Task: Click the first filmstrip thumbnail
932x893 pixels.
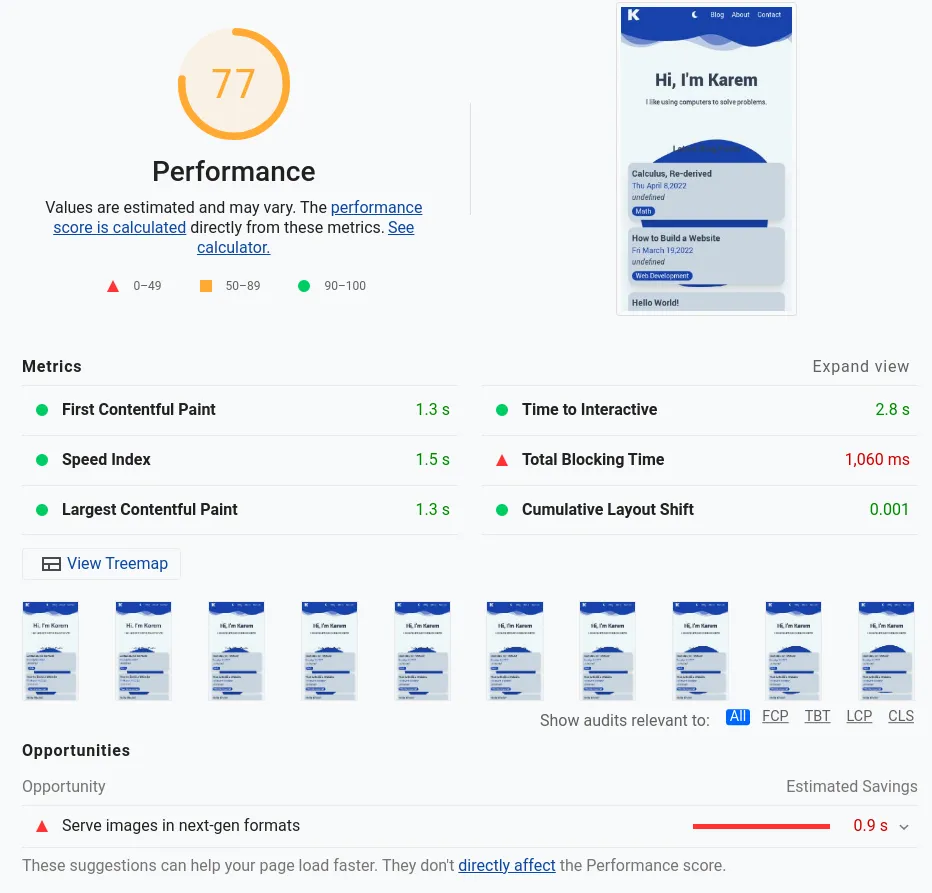Action: tap(50, 650)
